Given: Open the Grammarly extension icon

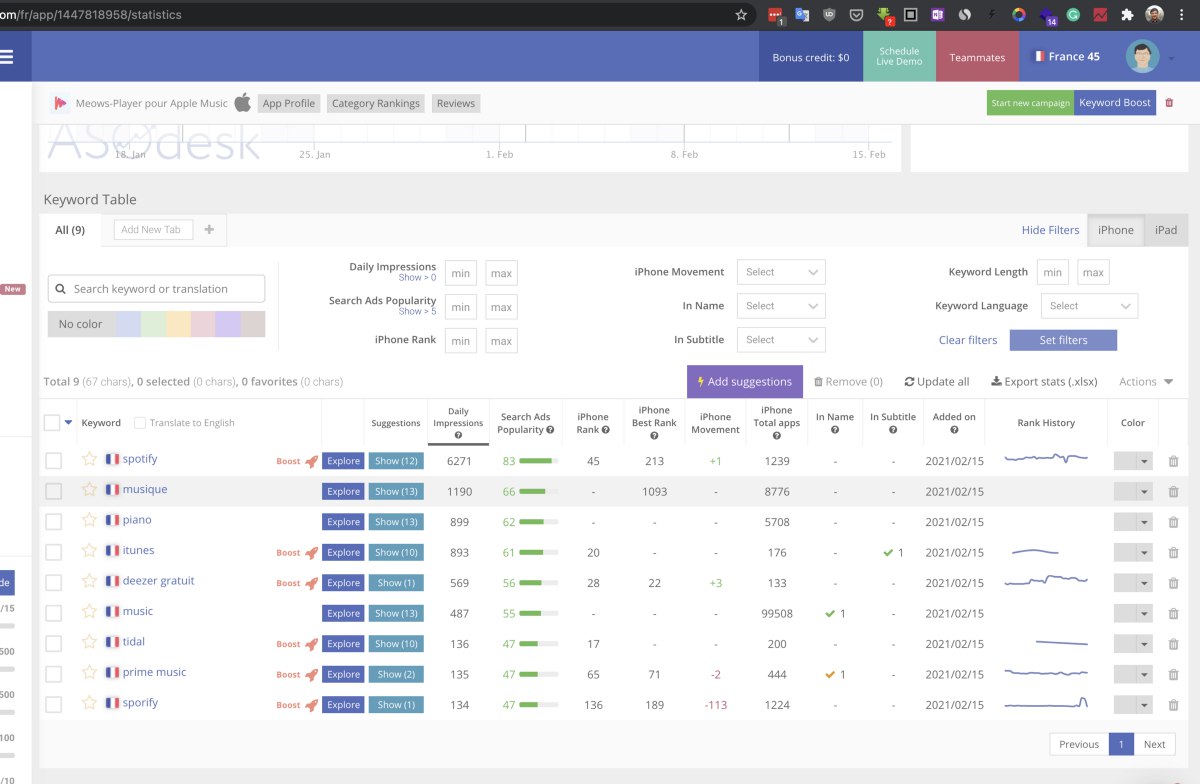Looking at the screenshot, I should (x=1073, y=15).
